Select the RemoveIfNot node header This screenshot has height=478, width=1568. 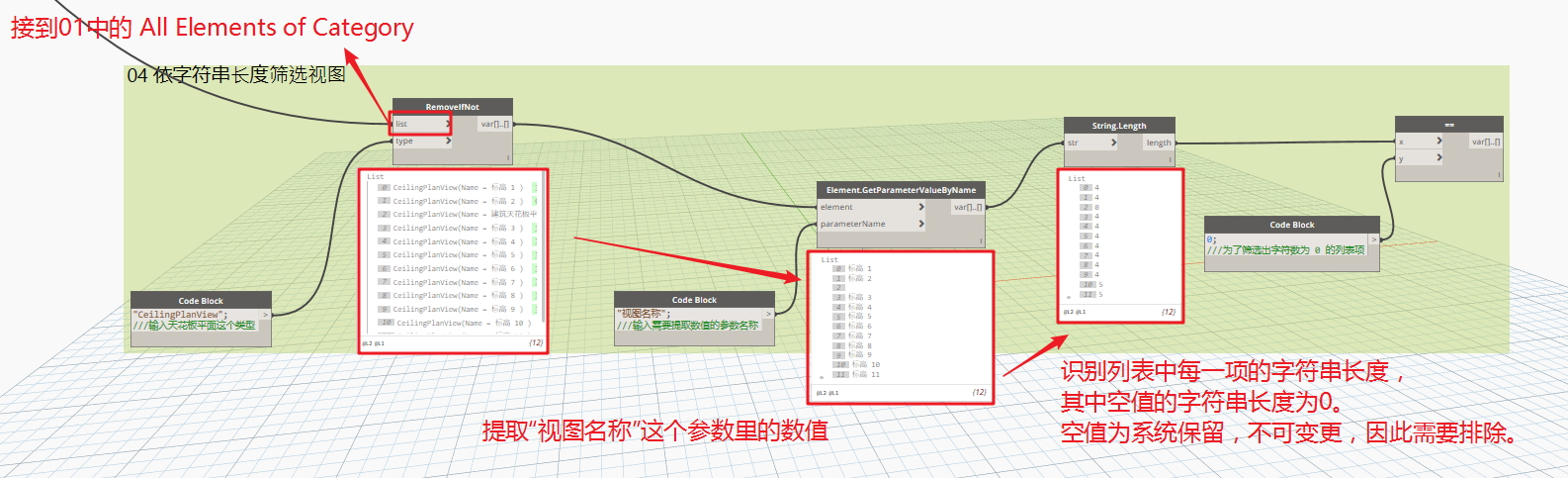pos(453,107)
